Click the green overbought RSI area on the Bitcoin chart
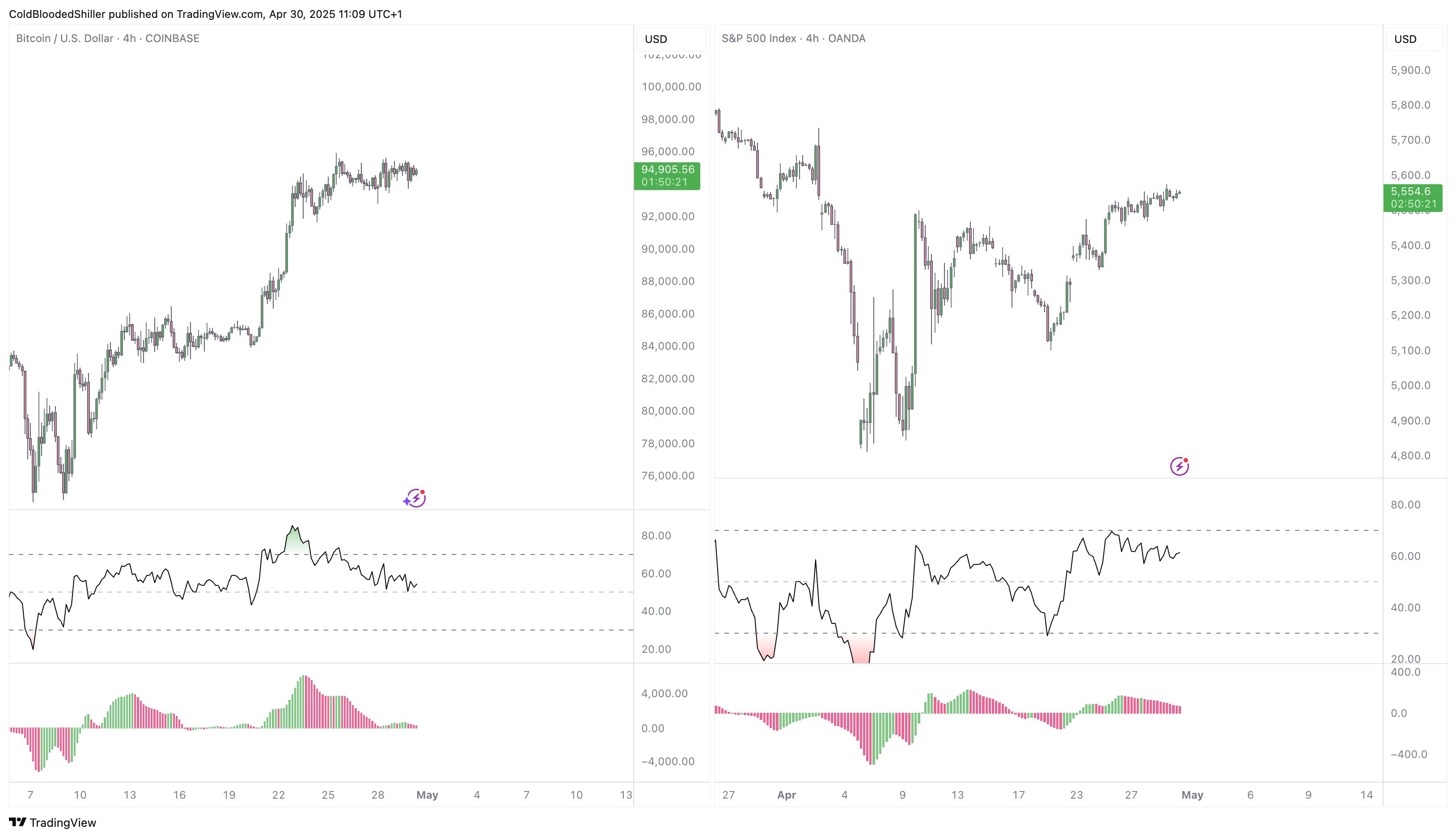 point(295,542)
